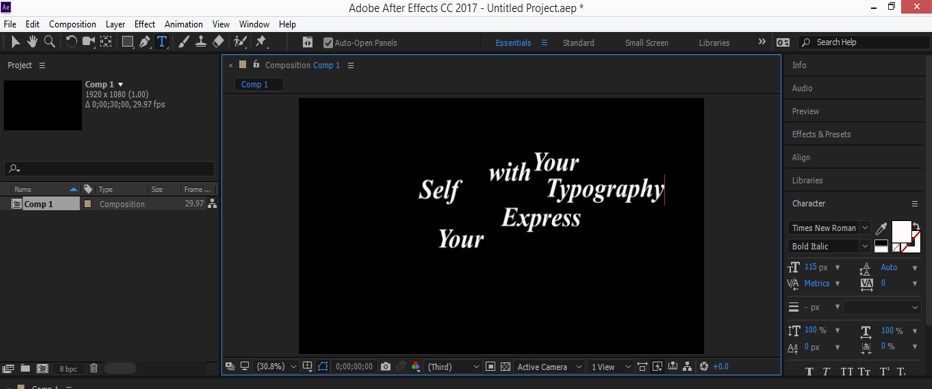
Task: Switch to the Small Screen workspace
Action: point(647,43)
